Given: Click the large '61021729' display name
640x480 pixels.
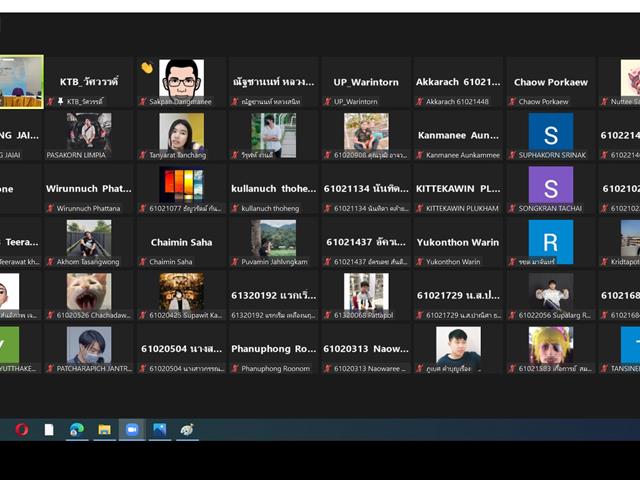Looking at the screenshot, I should (x=458, y=296).
